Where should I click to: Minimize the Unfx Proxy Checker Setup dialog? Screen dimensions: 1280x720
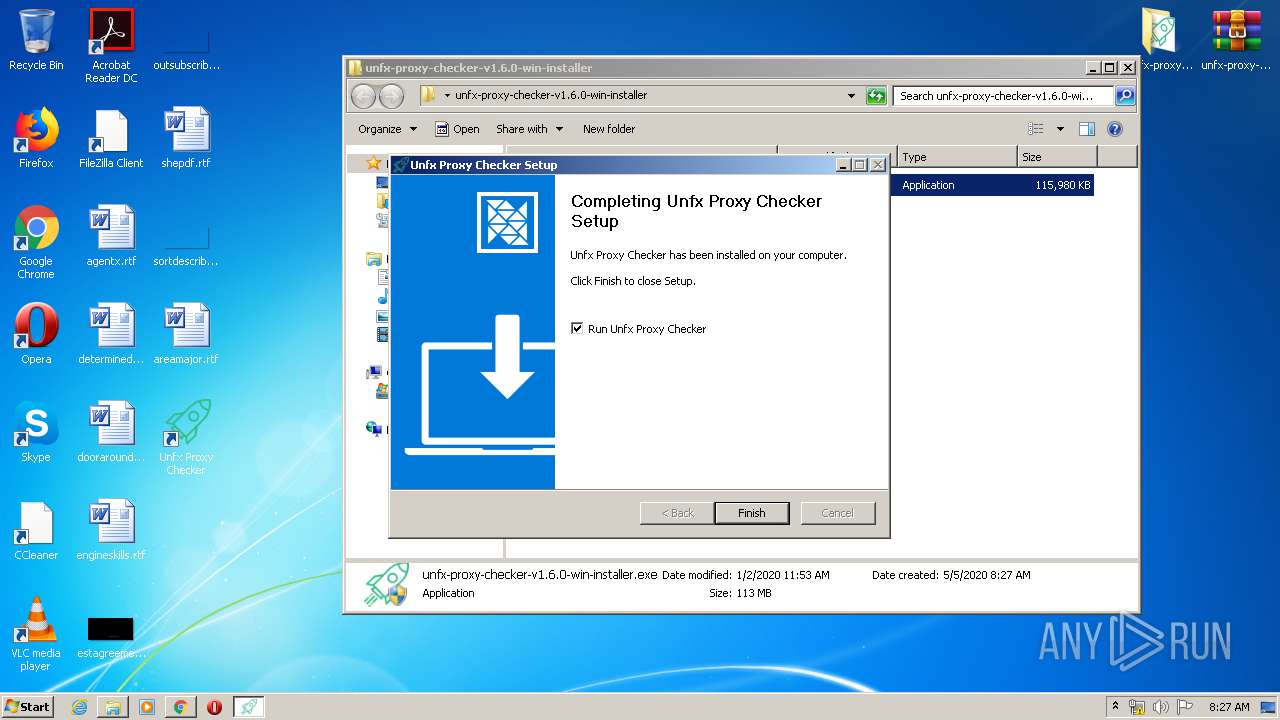[844, 164]
